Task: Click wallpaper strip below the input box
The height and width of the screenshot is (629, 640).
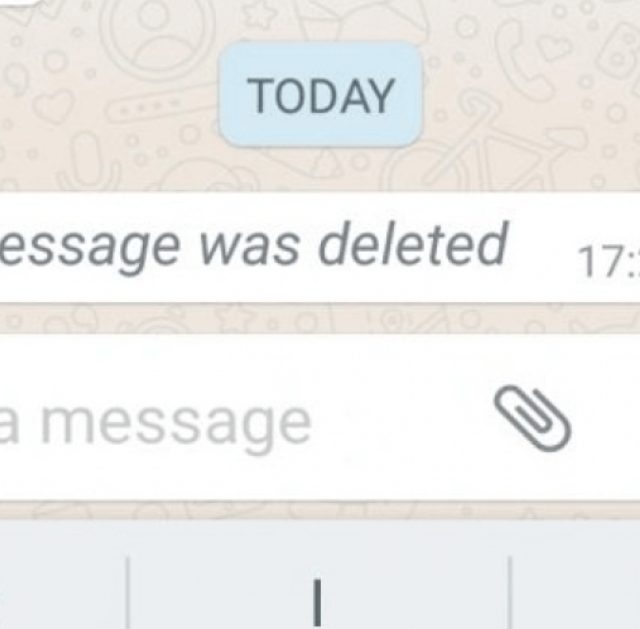Action: click(320, 510)
